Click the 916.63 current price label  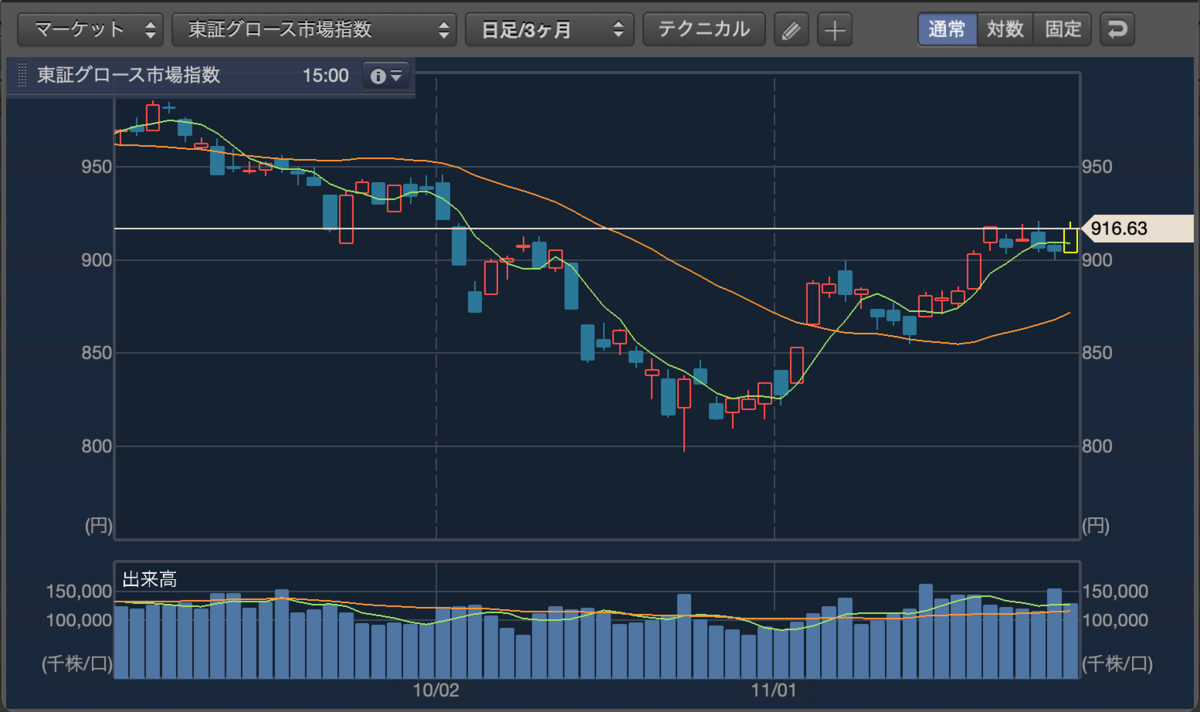click(1138, 229)
